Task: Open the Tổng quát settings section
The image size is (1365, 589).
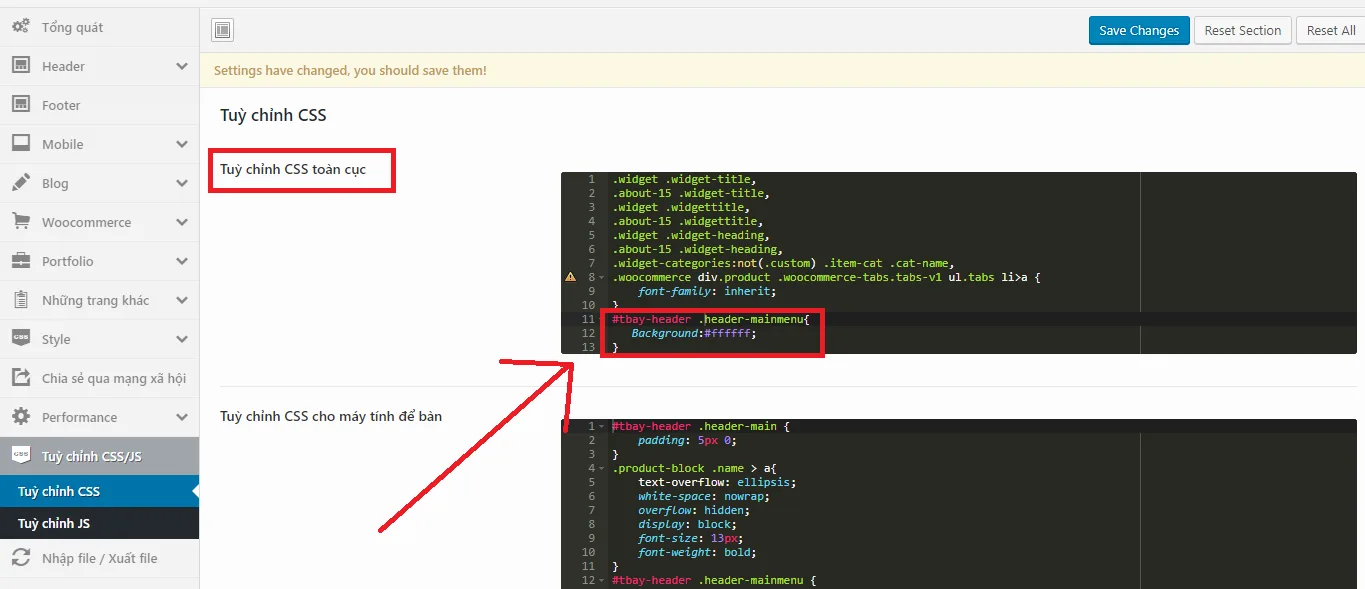Action: 99,27
